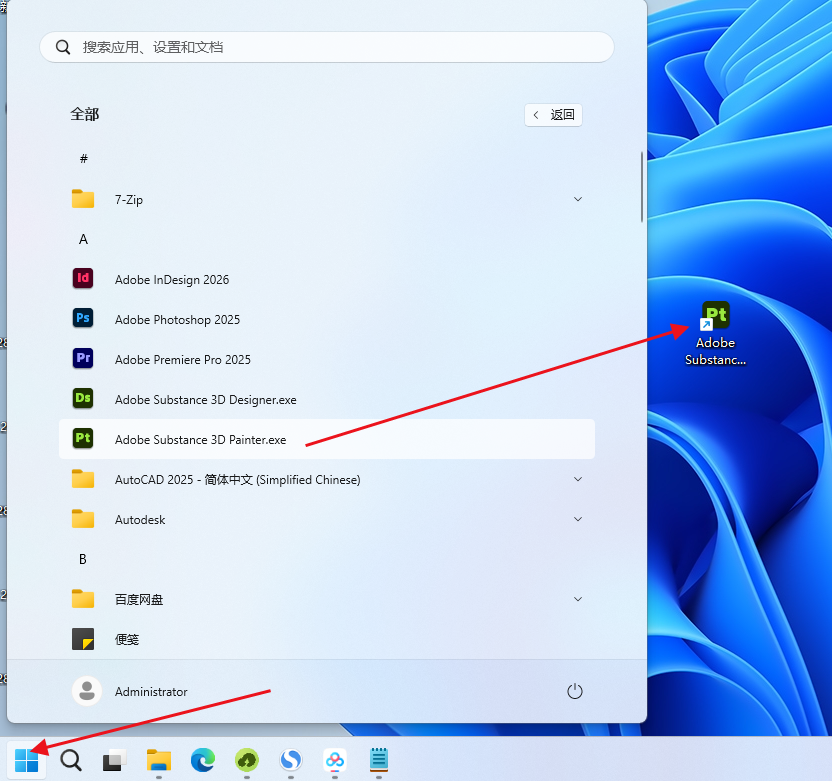Viewport: 832px width, 781px height.
Task: Click the "7-Zip" folder name
Action: (129, 200)
